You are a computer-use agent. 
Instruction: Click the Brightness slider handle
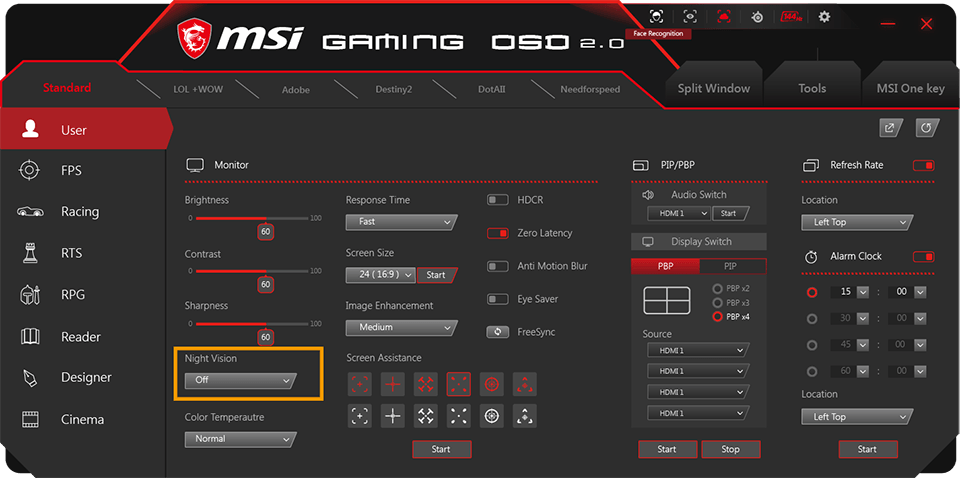[x=265, y=231]
